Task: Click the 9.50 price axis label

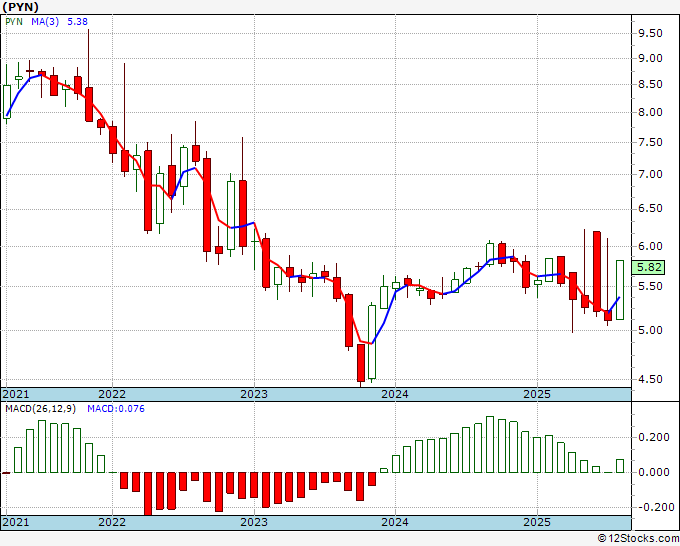Action: tap(650, 33)
